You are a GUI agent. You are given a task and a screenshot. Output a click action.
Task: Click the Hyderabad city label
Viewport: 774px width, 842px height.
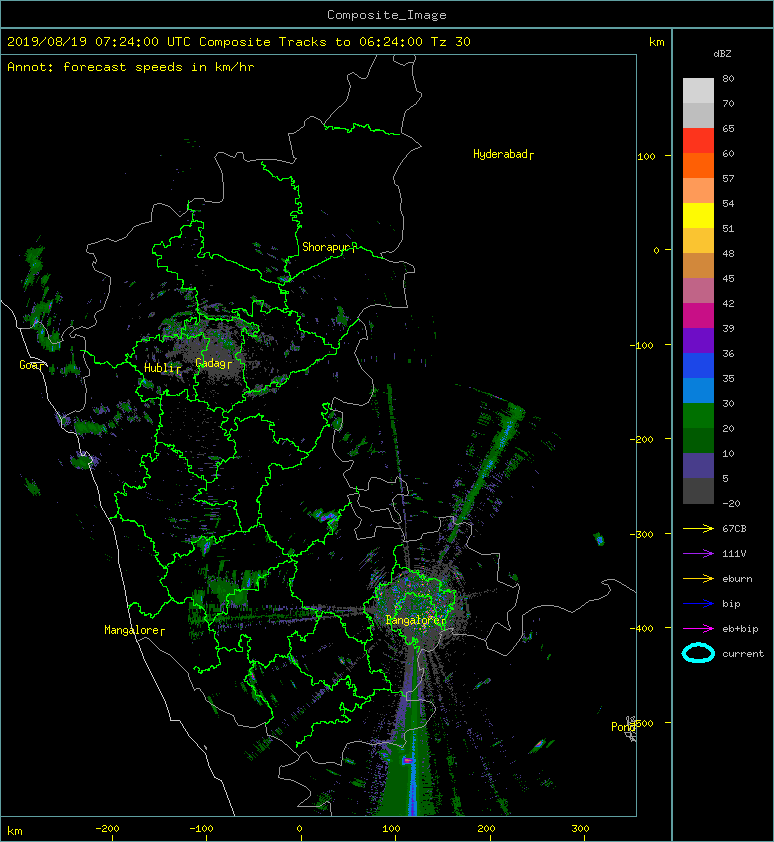[501, 154]
